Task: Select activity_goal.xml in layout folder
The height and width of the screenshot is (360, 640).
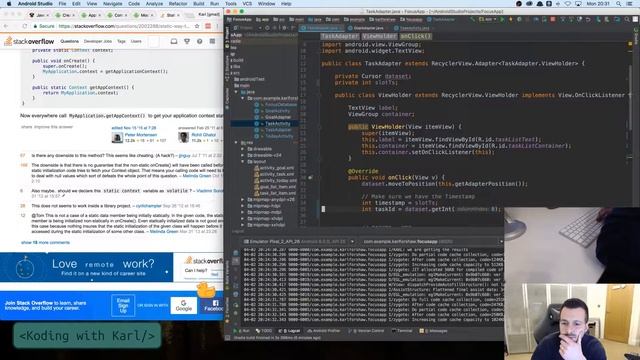Action: click(x=277, y=168)
